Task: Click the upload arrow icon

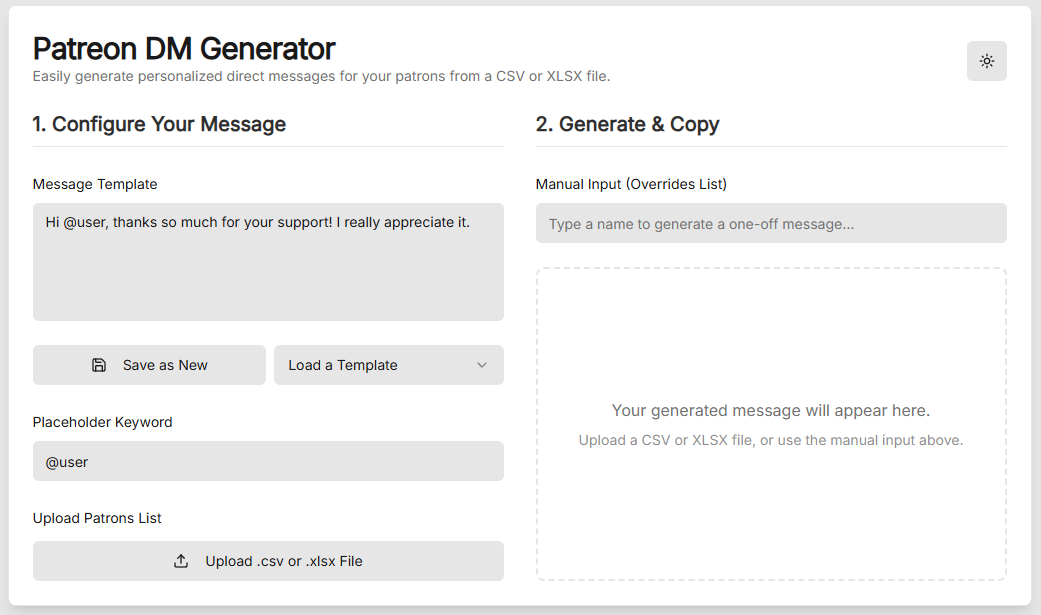Action: (x=181, y=561)
